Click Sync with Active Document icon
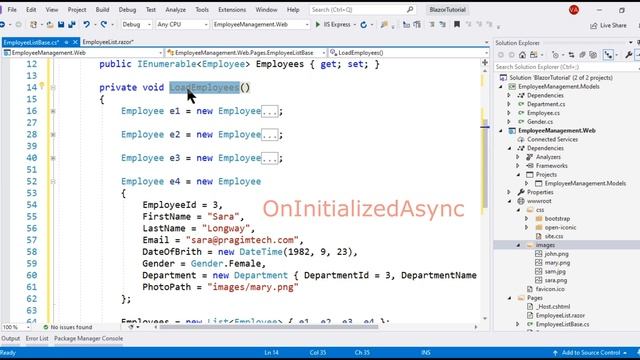The width and height of the screenshot is (640, 360). 571,55
